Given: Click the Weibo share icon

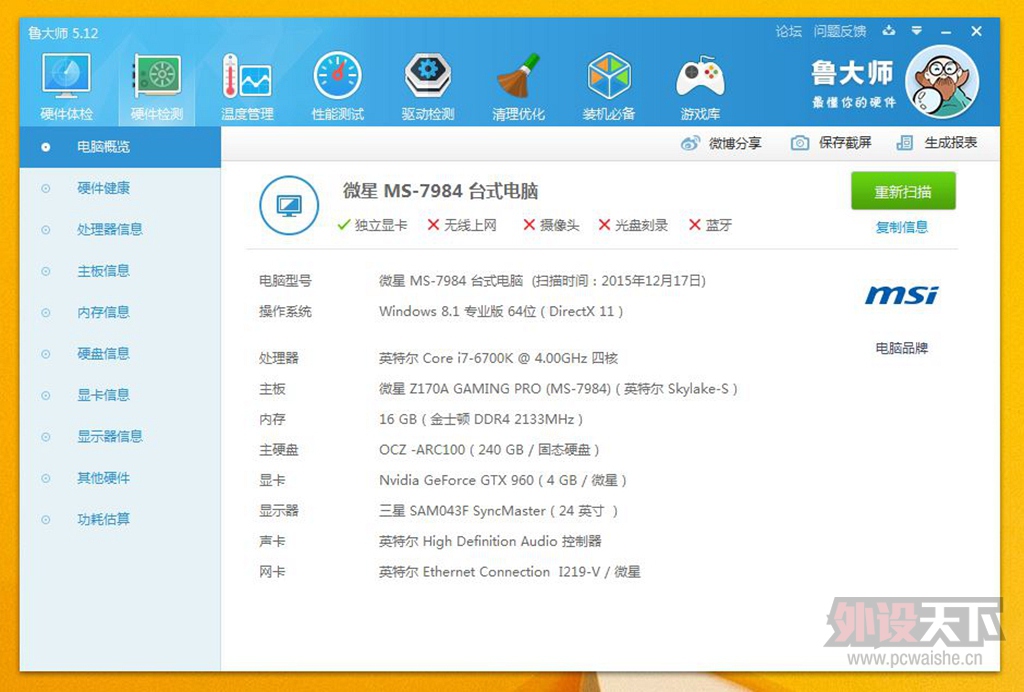Looking at the screenshot, I should [690, 143].
